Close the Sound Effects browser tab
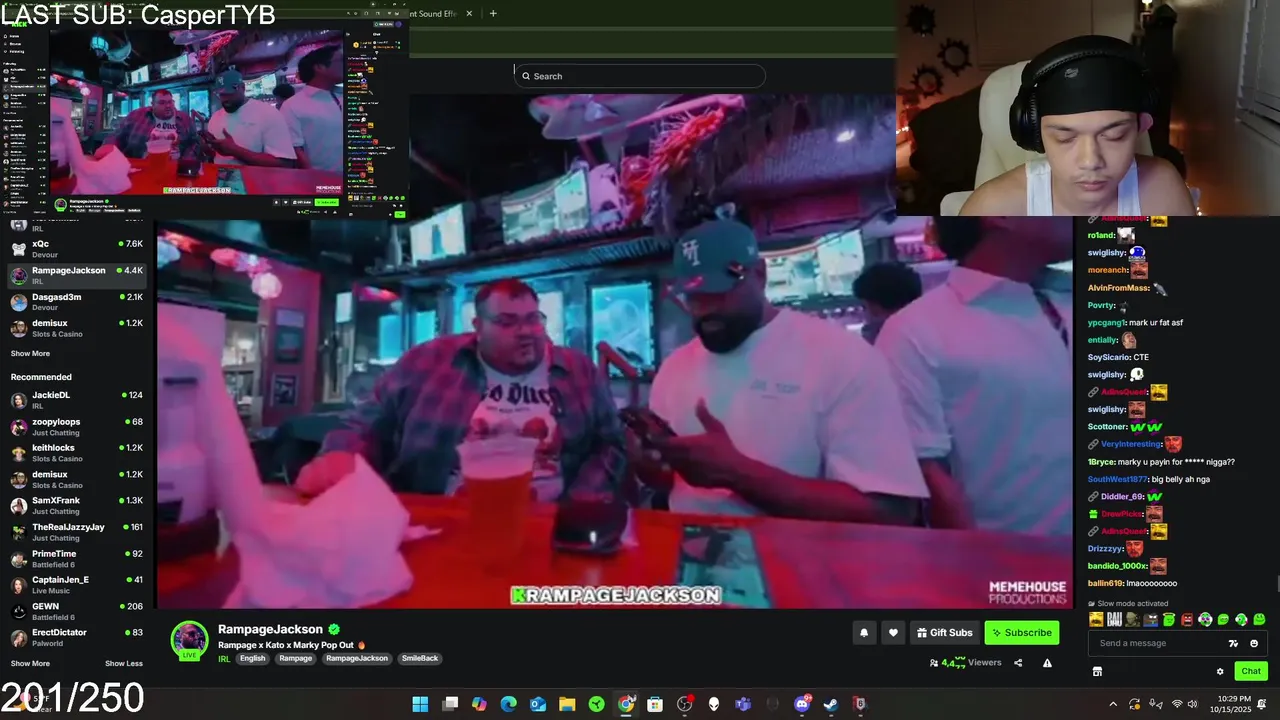This screenshot has height=720, width=1280. click(468, 14)
